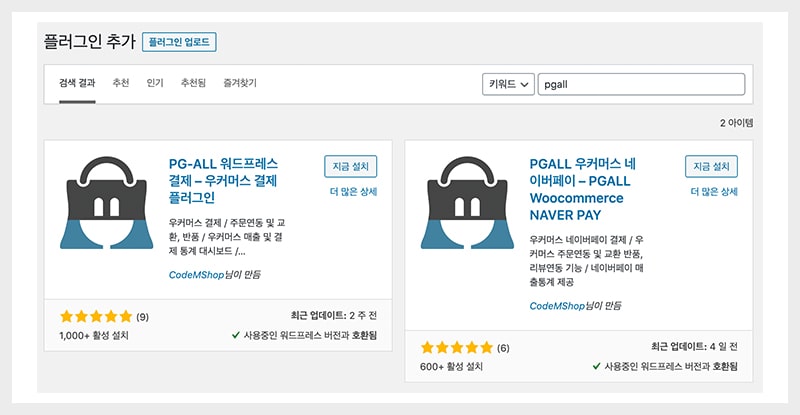Switch to the 추천 tab
Viewport: 800px width, 415px height.
pyautogui.click(x=121, y=84)
